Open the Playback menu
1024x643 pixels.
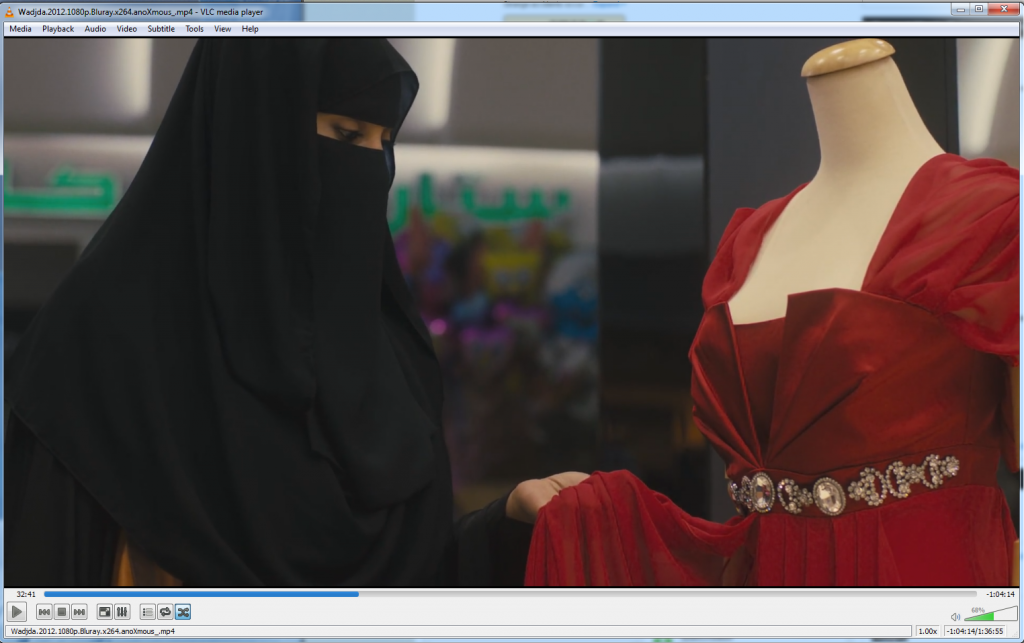click(58, 29)
